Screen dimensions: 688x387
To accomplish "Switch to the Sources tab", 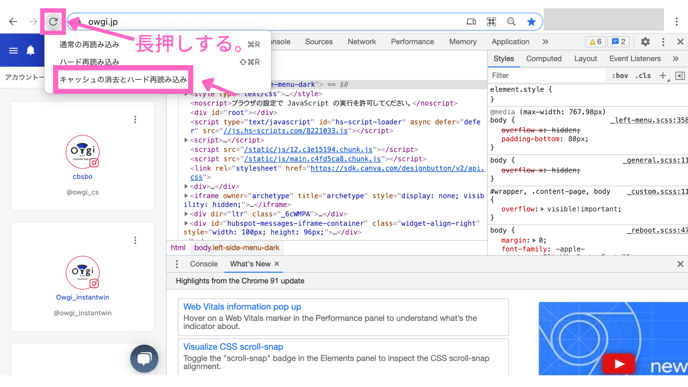I will pos(319,42).
